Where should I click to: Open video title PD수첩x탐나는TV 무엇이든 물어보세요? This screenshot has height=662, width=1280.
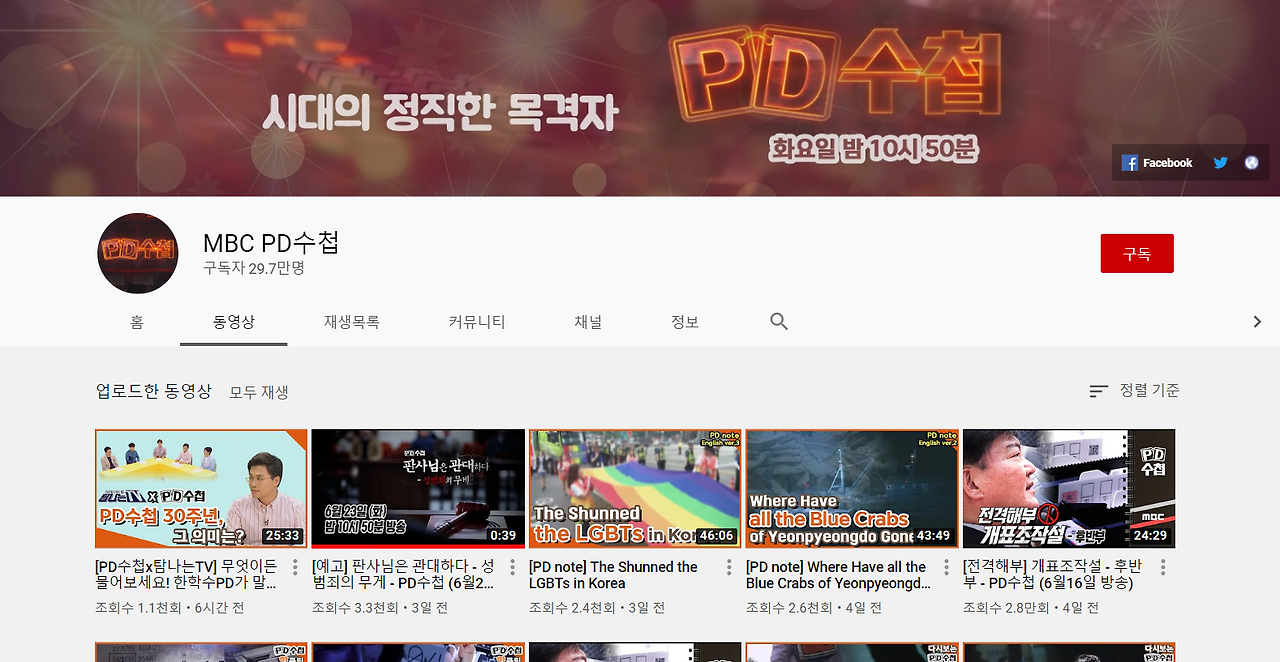tap(188, 575)
